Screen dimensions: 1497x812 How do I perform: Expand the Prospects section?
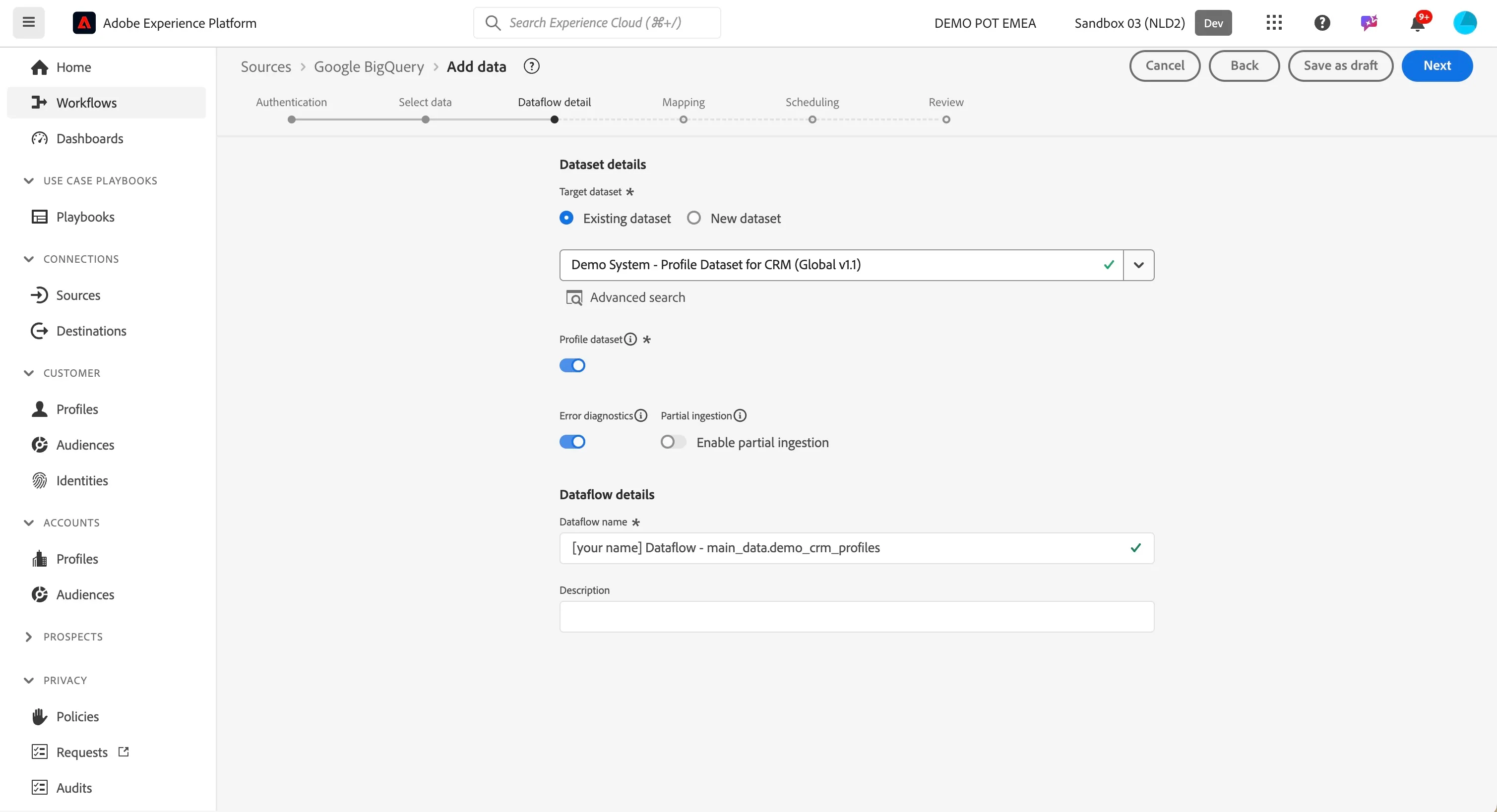pos(28,637)
